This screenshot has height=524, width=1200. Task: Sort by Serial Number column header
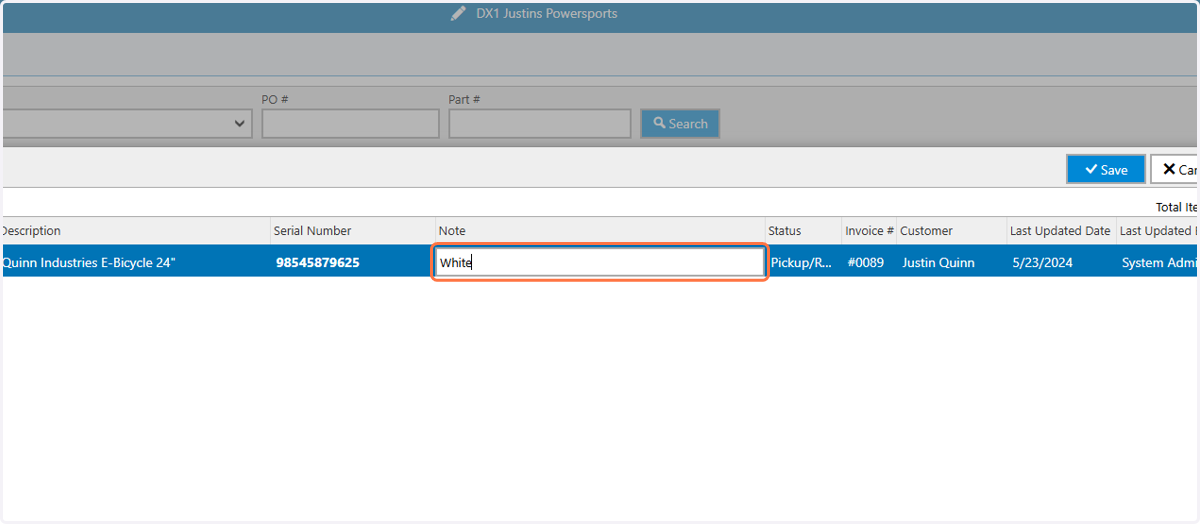click(353, 231)
